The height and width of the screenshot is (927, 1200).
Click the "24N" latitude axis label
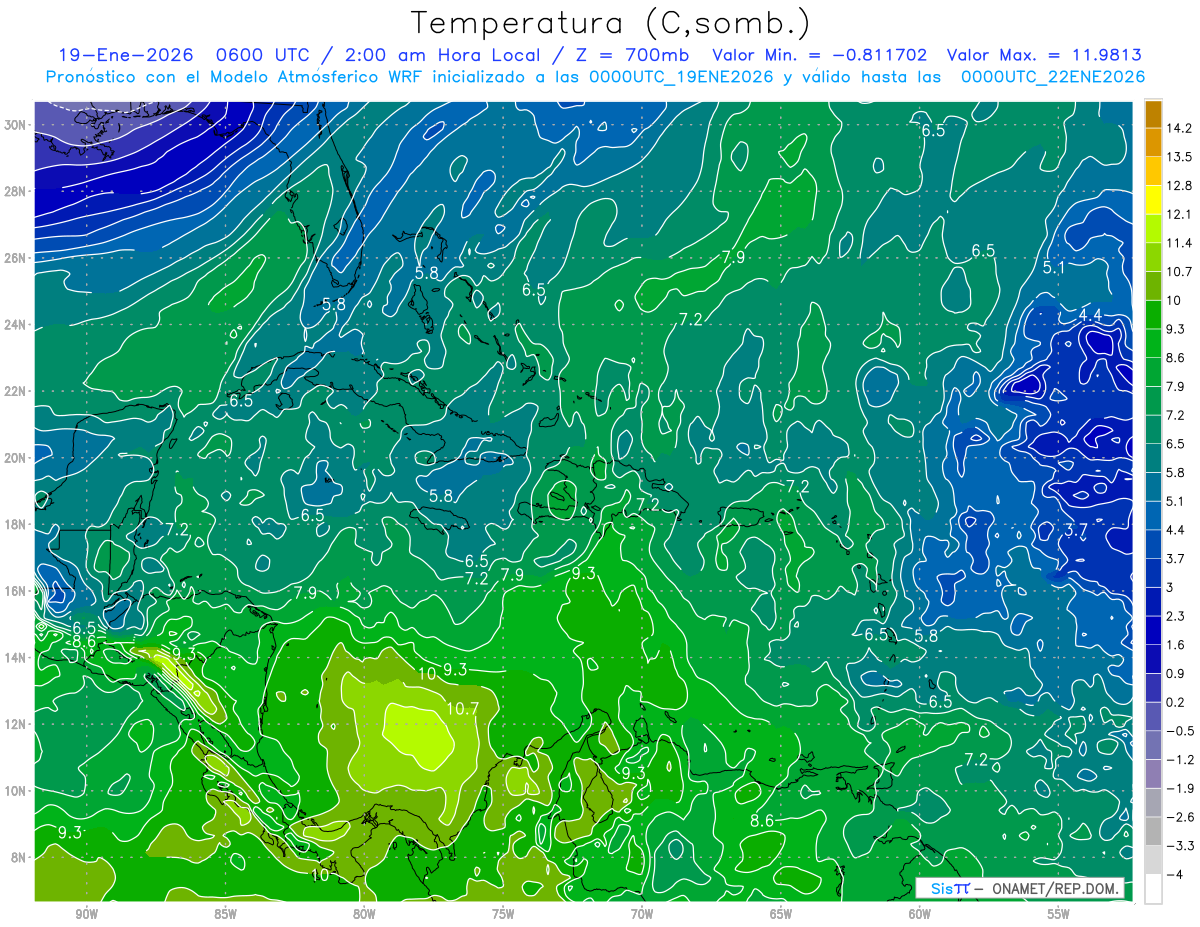[15, 324]
